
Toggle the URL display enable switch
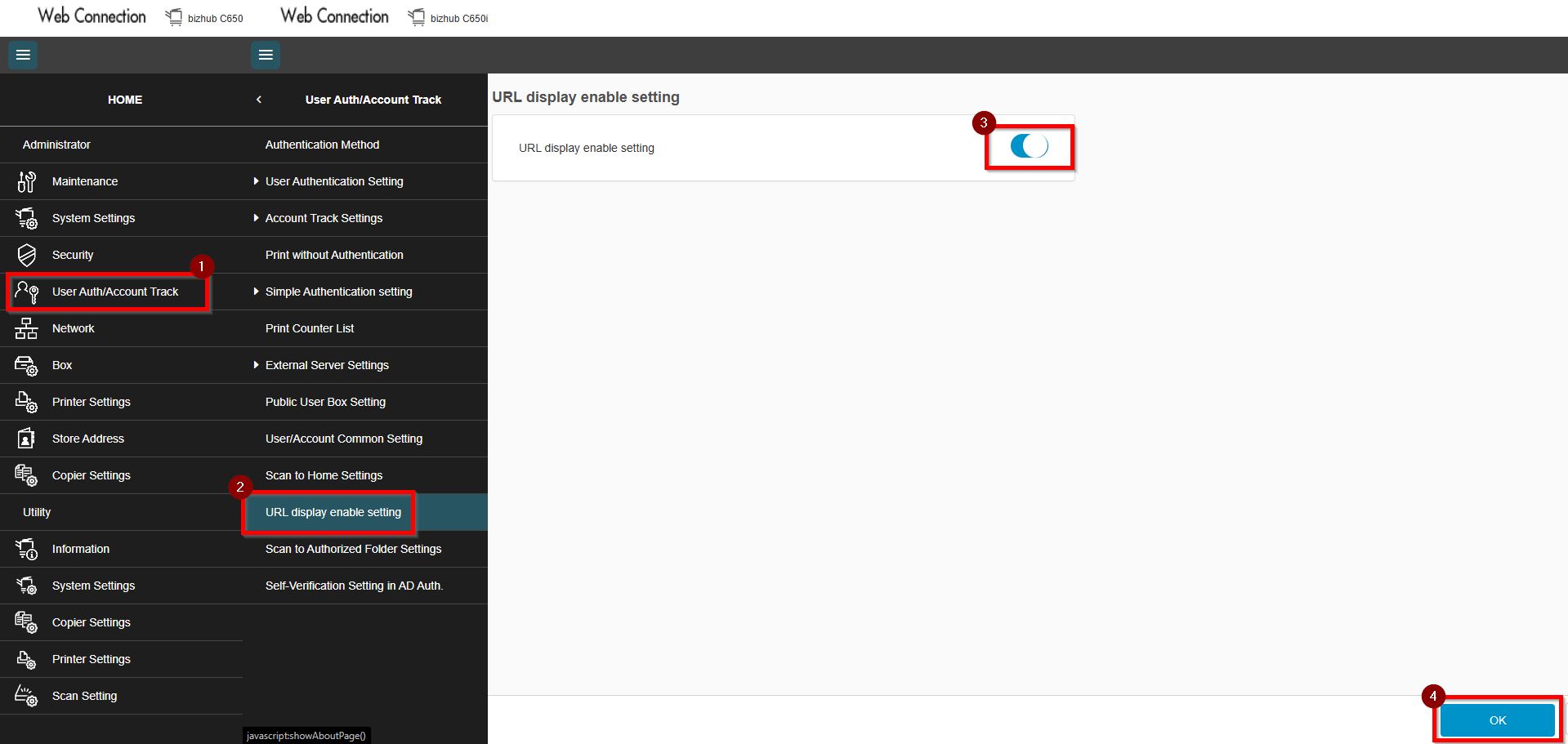click(x=1029, y=146)
